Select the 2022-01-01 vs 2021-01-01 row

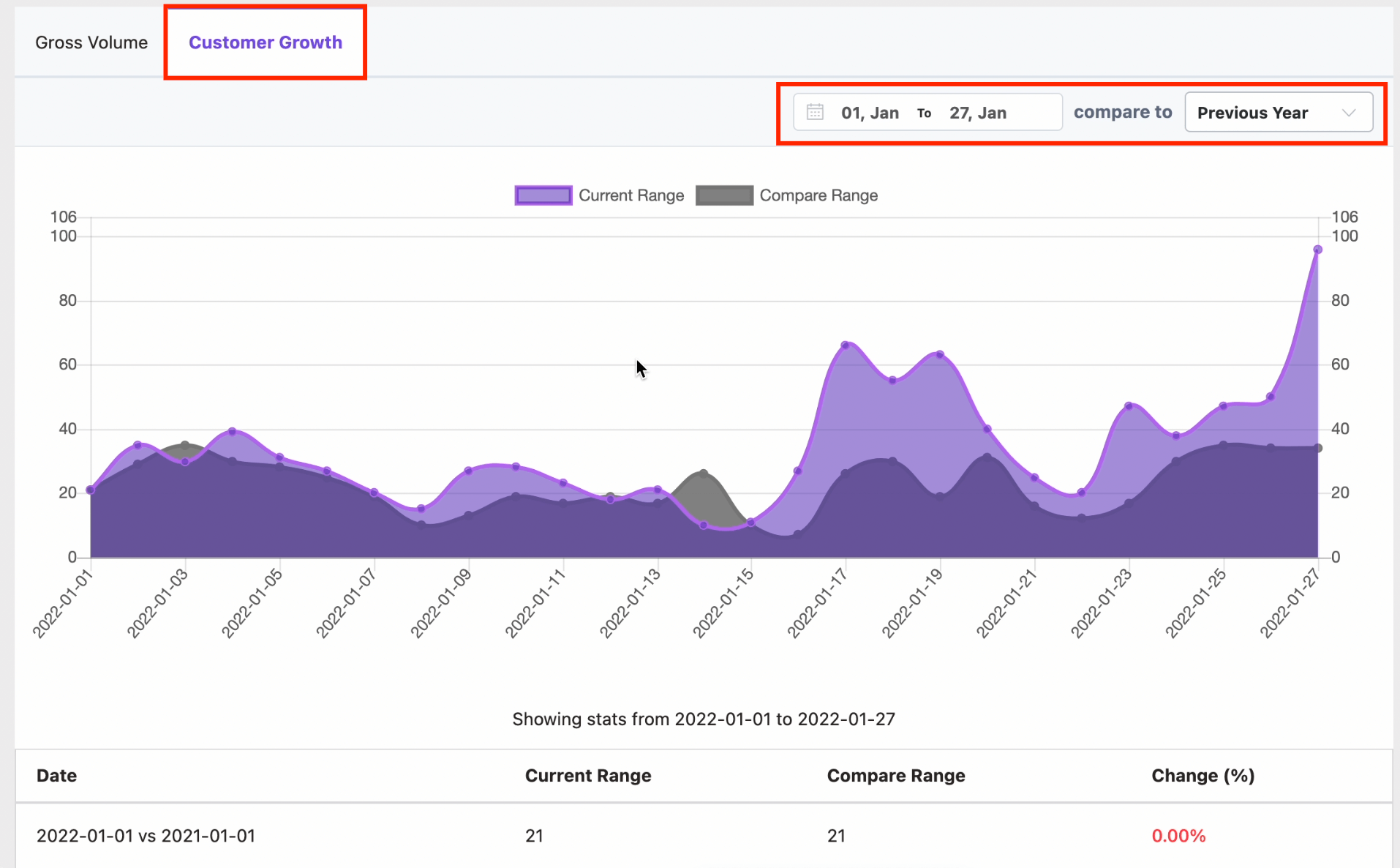(704, 836)
